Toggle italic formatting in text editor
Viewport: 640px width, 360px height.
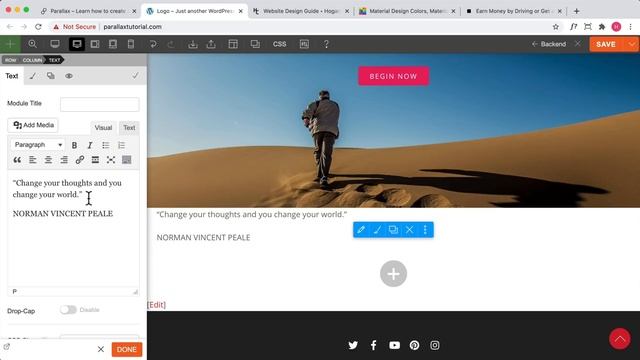pyautogui.click(x=90, y=145)
